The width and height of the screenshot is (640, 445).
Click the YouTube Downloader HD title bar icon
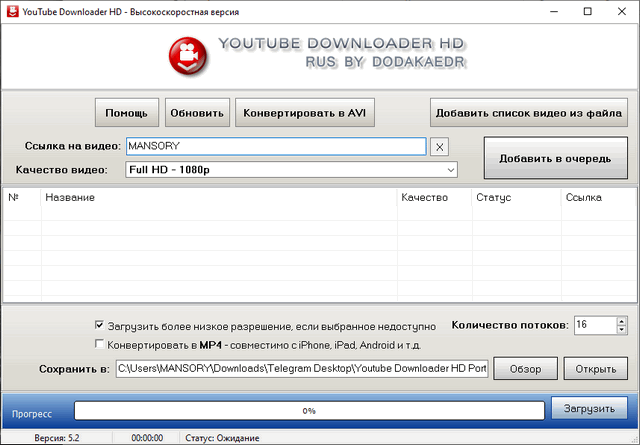coord(12,11)
